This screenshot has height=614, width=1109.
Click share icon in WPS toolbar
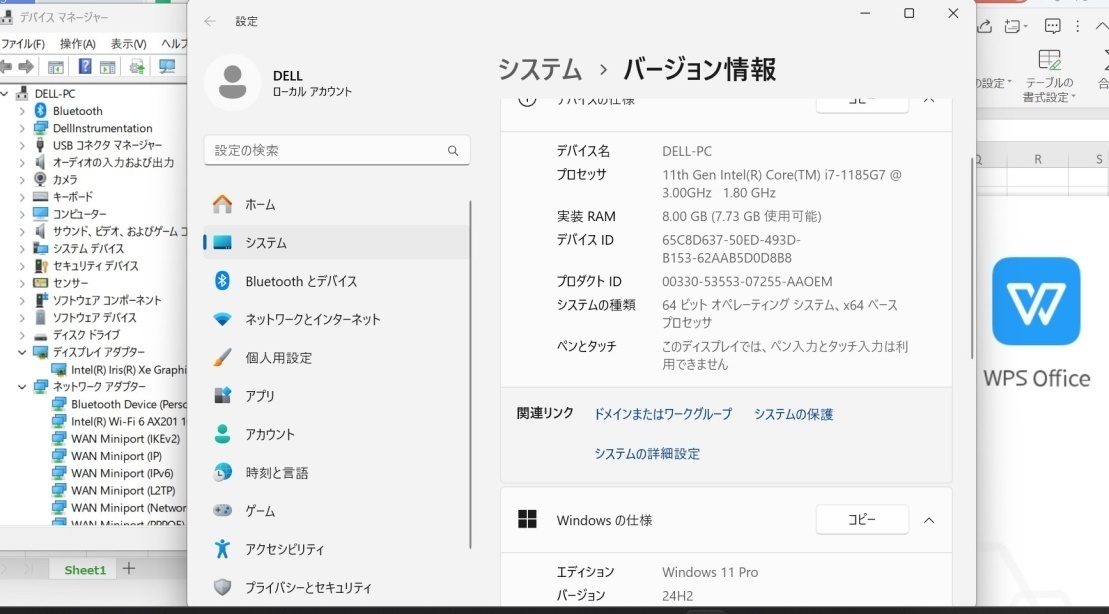984,26
